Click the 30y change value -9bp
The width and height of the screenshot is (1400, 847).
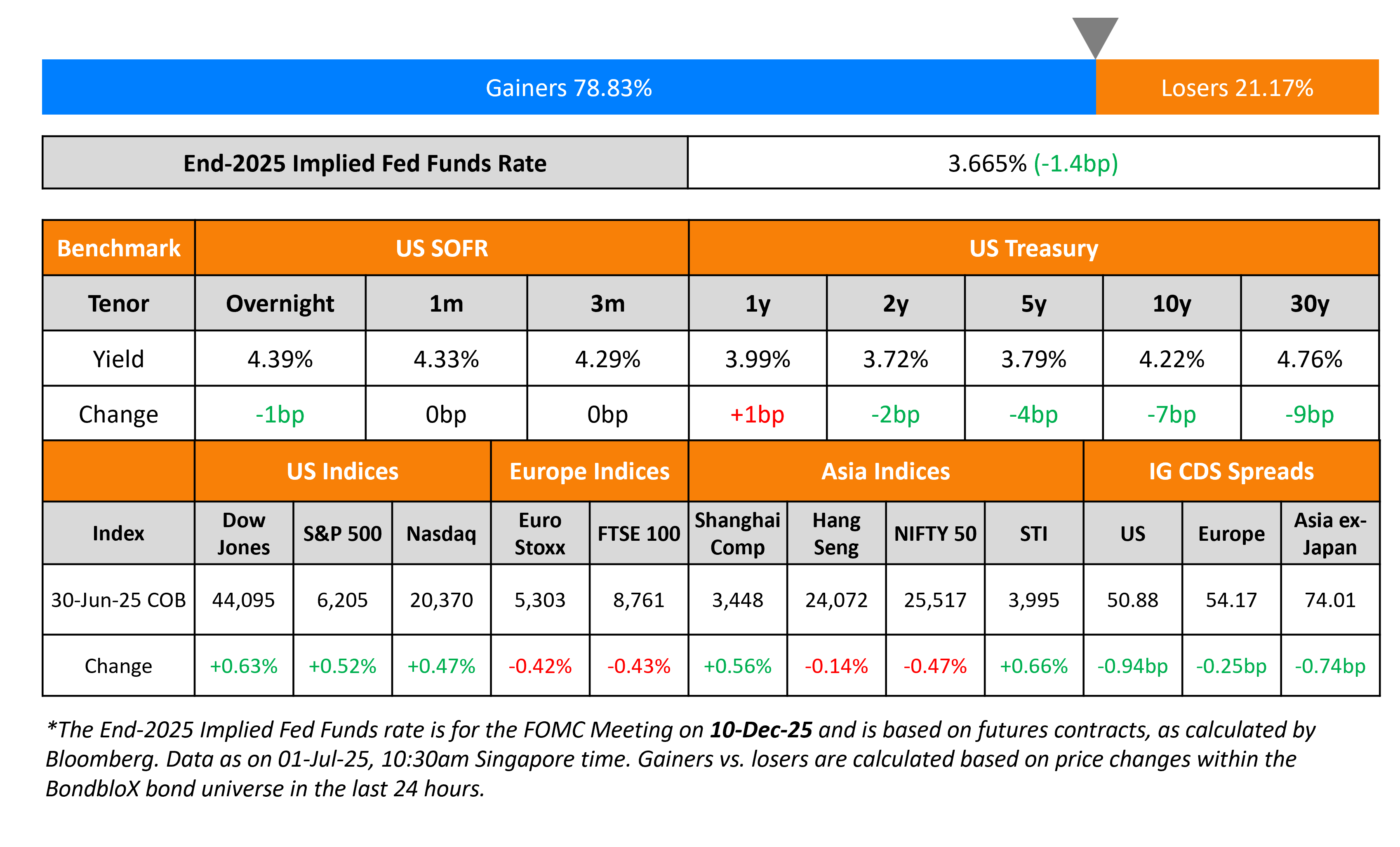pos(1309,414)
